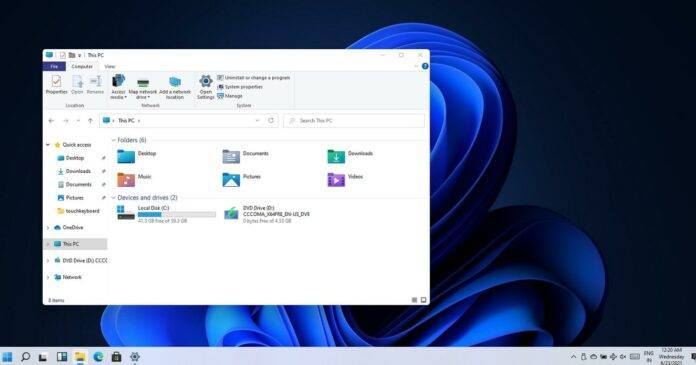Image resolution: width=696 pixels, height=365 pixels.
Task: Open the recent locations dropdown
Action: (x=78, y=121)
